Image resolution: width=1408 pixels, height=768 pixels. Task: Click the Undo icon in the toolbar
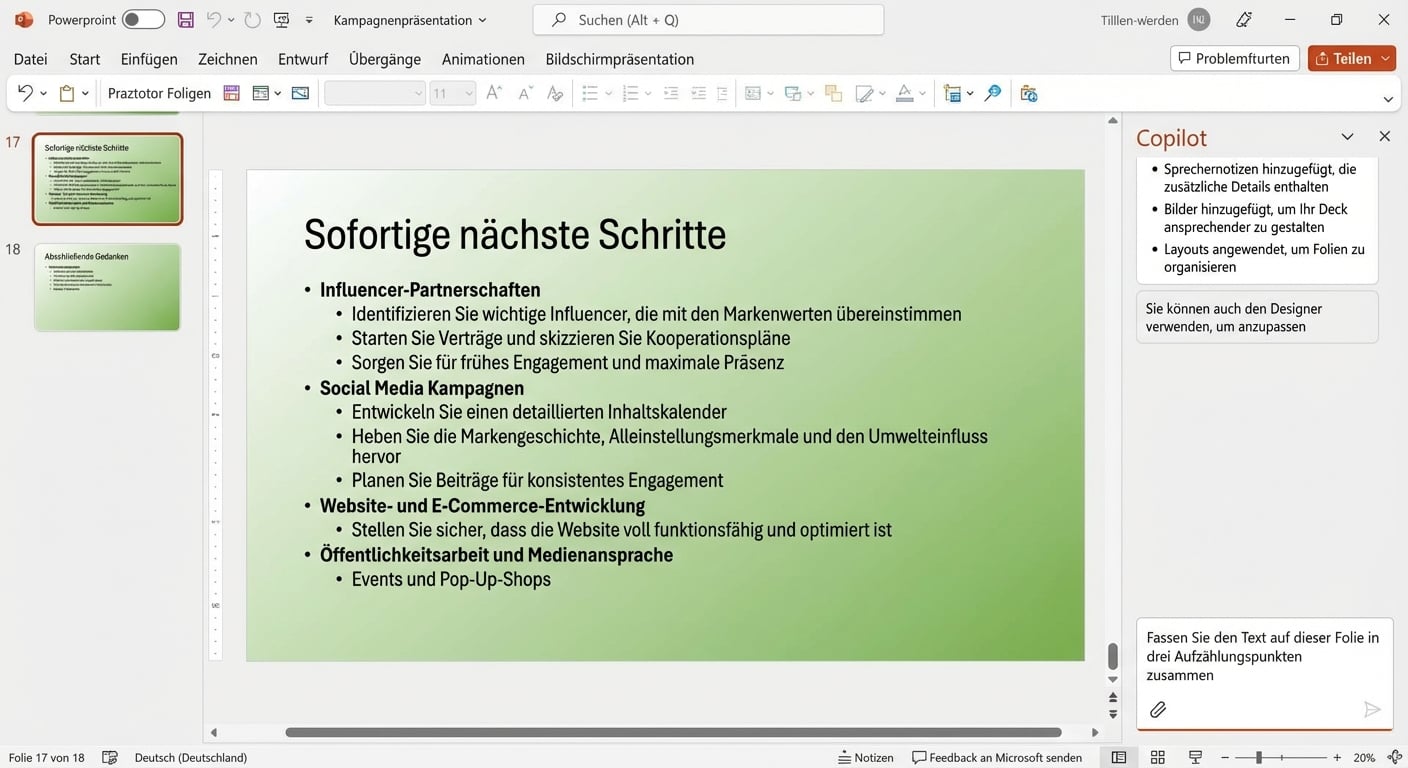(x=24, y=92)
